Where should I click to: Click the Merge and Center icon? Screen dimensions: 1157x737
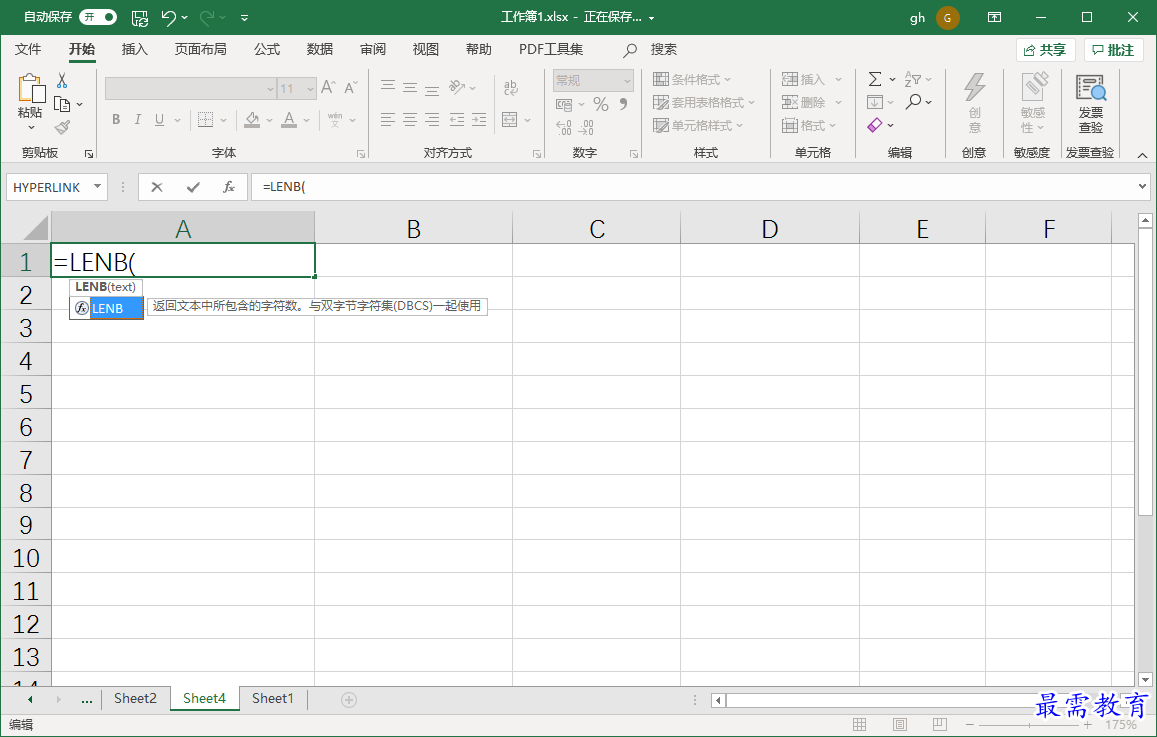pyautogui.click(x=509, y=120)
